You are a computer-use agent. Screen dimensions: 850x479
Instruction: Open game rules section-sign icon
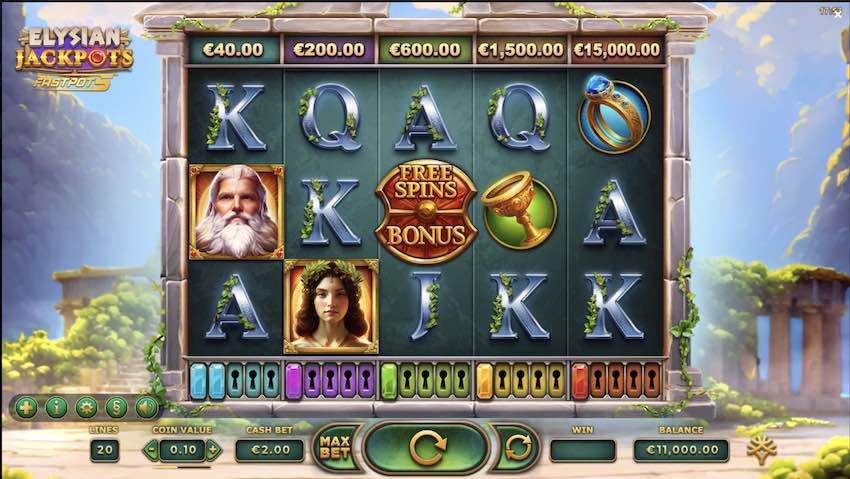click(116, 407)
